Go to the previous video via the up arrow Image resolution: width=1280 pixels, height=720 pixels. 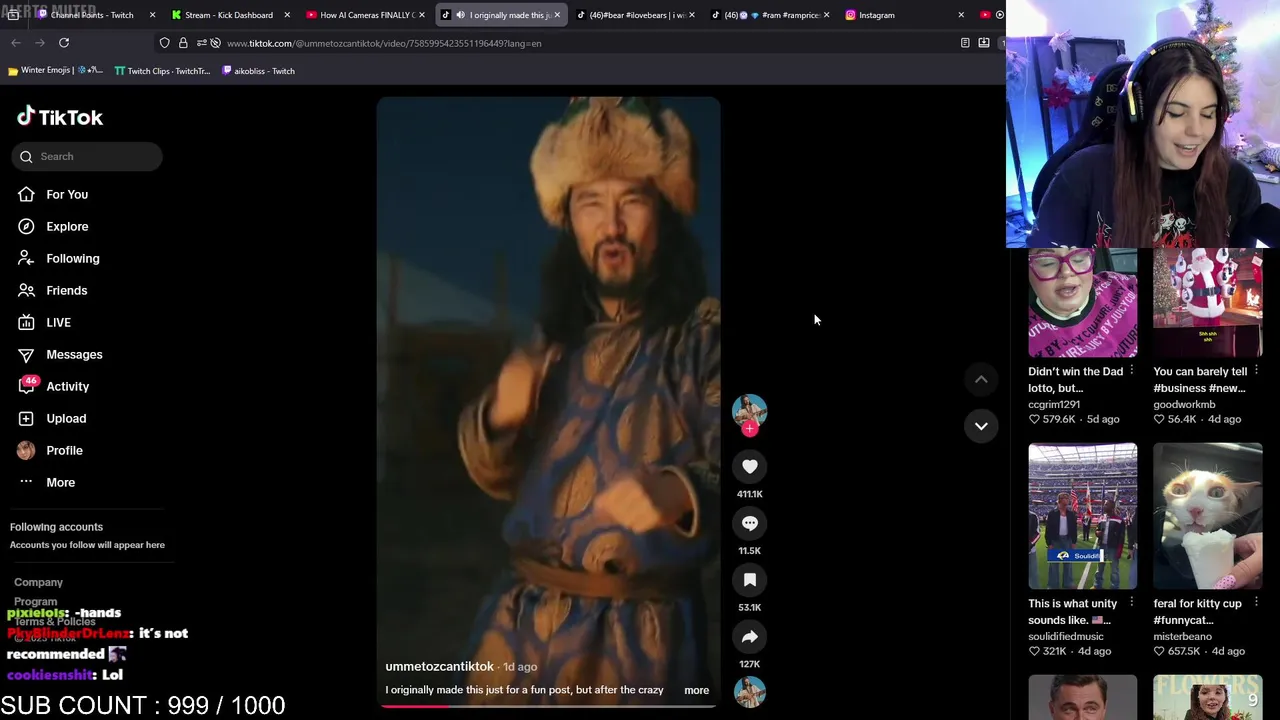pyautogui.click(x=981, y=379)
